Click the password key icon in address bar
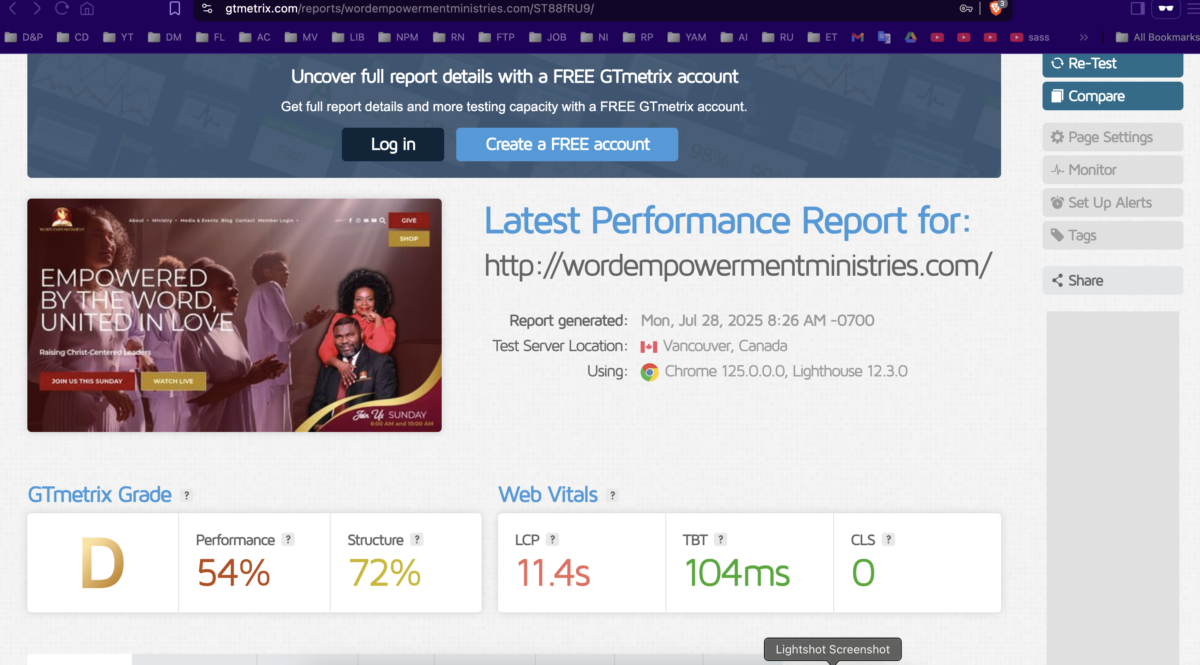Viewport: 1200px width, 665px height. click(966, 8)
